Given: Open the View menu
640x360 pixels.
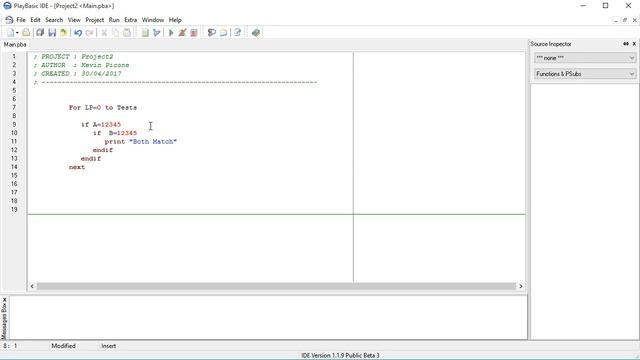Looking at the screenshot, I should click(x=74, y=20).
